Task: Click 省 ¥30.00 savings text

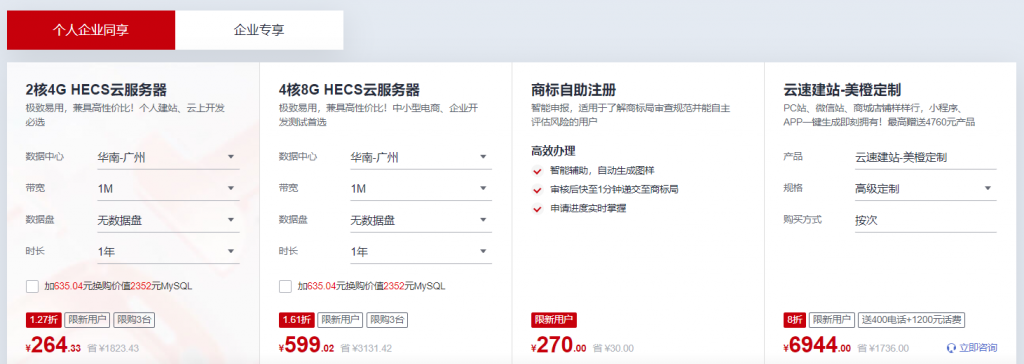Action: [x=614, y=348]
